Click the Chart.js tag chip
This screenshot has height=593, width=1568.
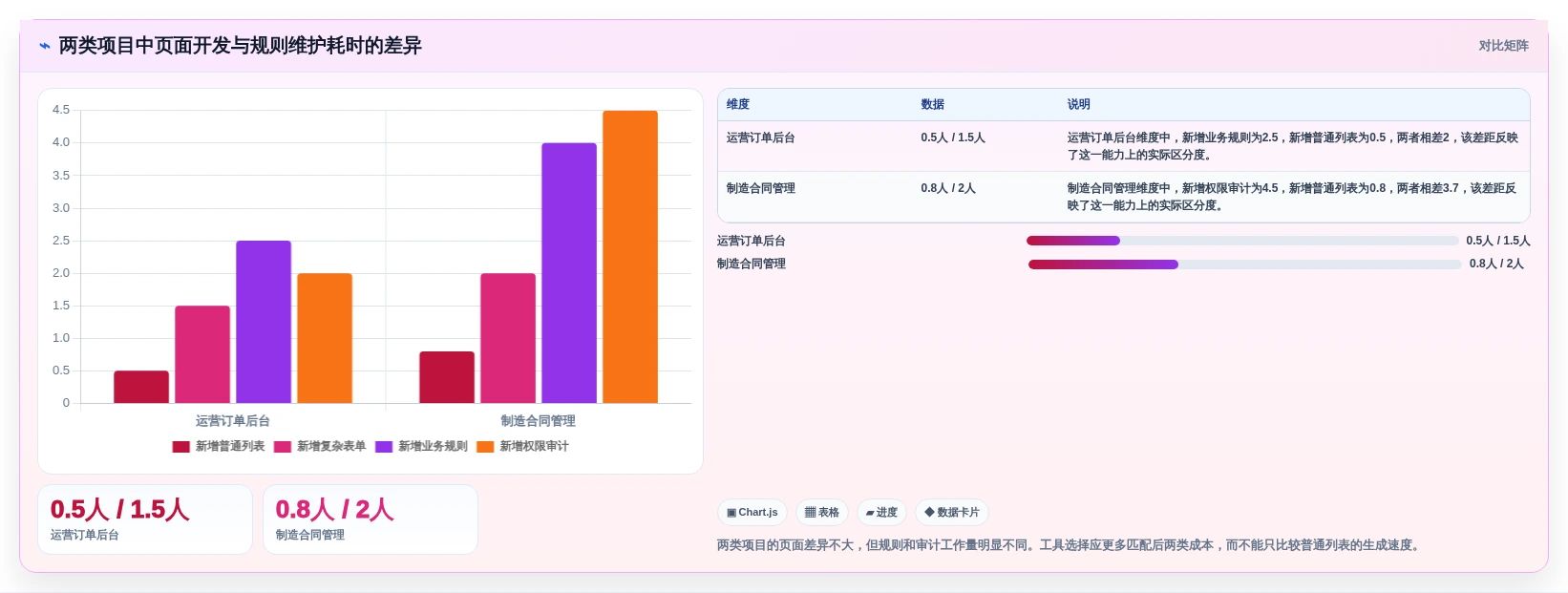tap(752, 513)
